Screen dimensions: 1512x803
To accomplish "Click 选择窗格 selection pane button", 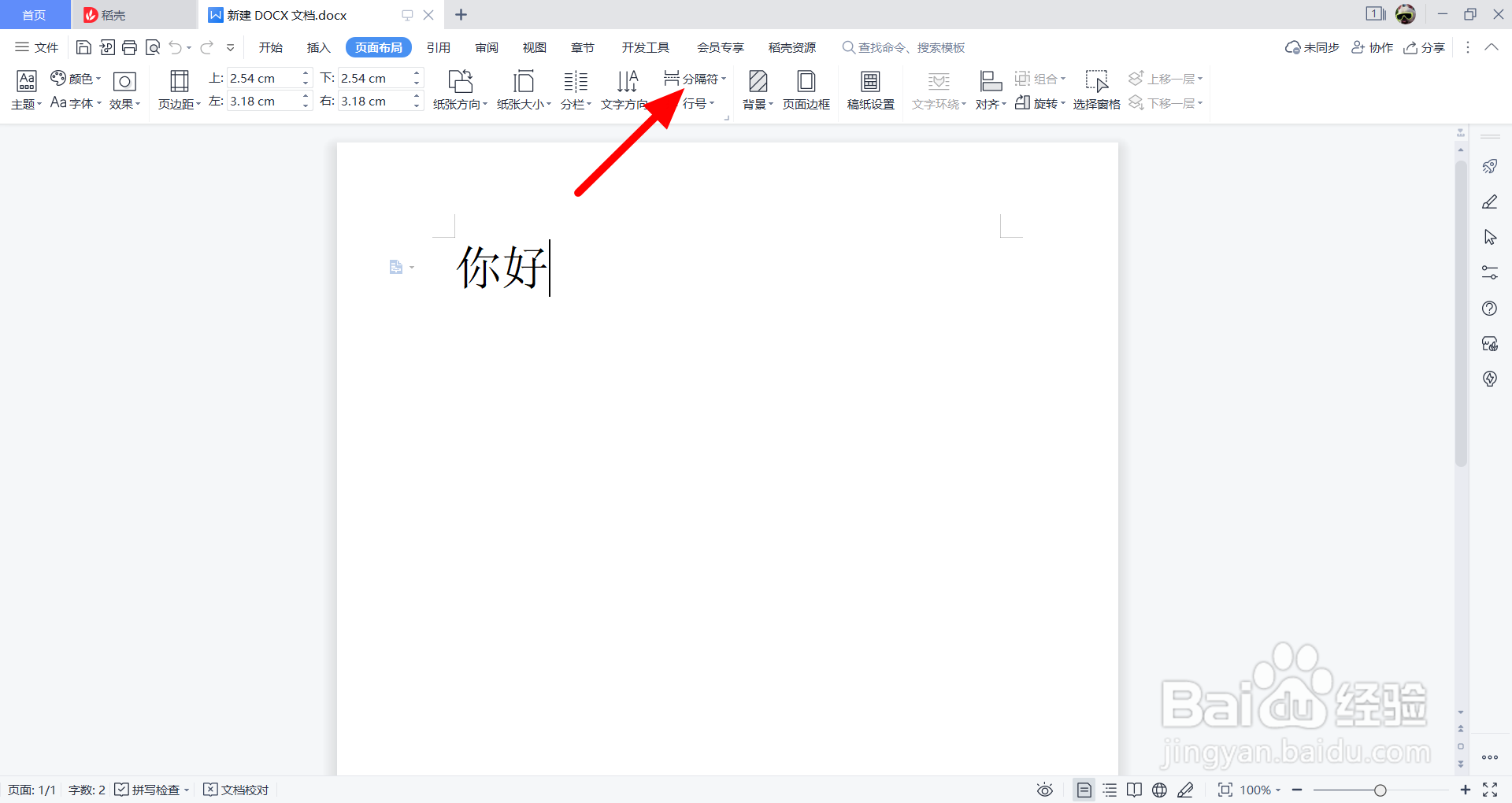I will (x=1096, y=91).
